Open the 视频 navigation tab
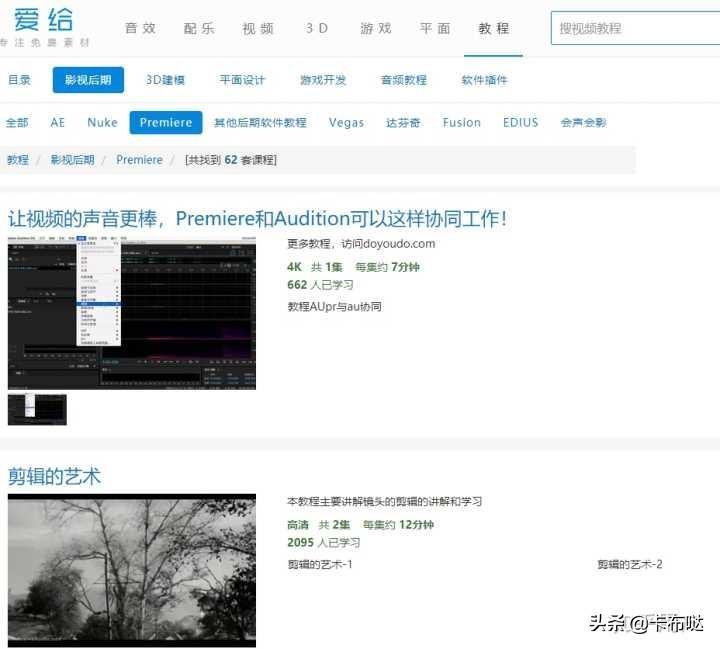Viewport: 720px width, 649px height. 258,28
